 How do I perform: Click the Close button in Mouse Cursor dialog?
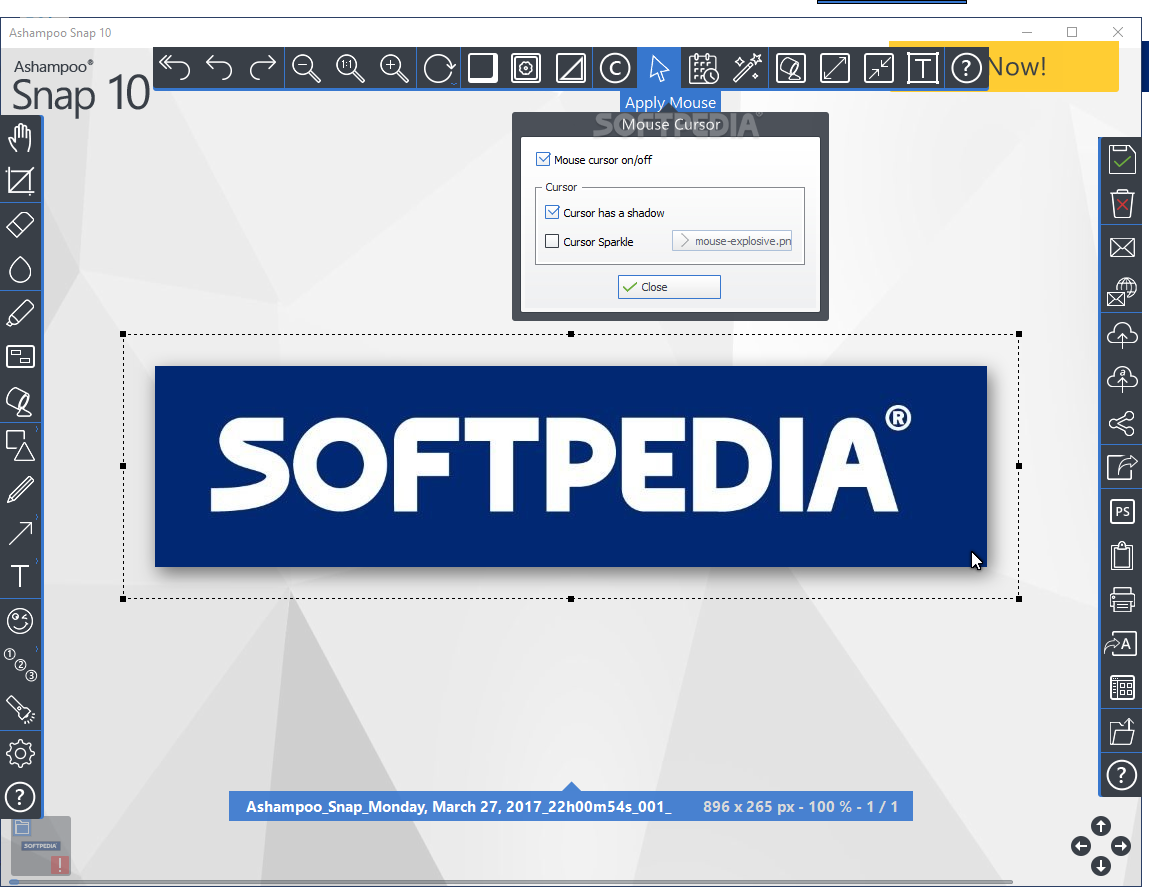coord(669,287)
